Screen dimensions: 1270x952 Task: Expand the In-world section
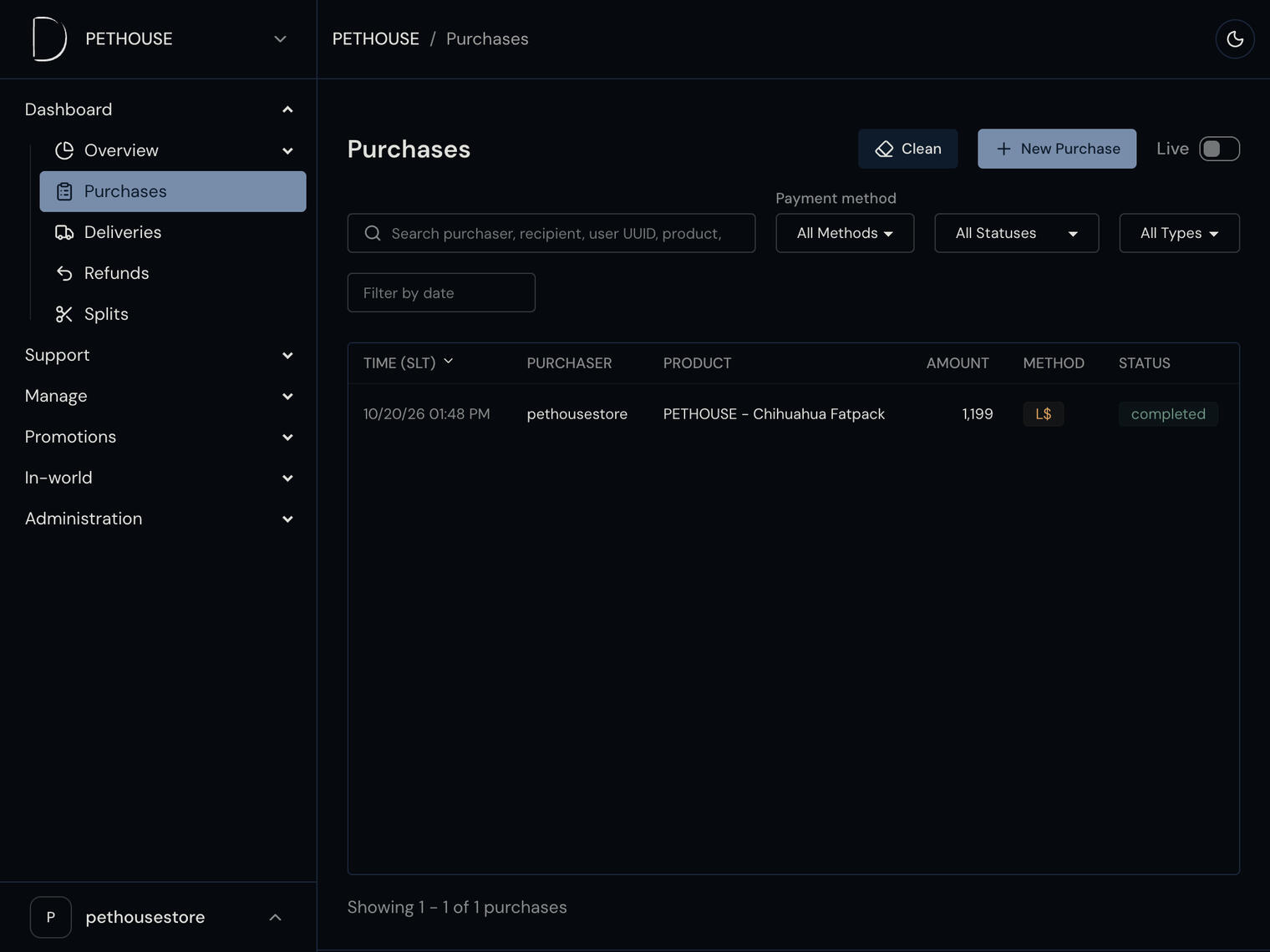tap(287, 478)
